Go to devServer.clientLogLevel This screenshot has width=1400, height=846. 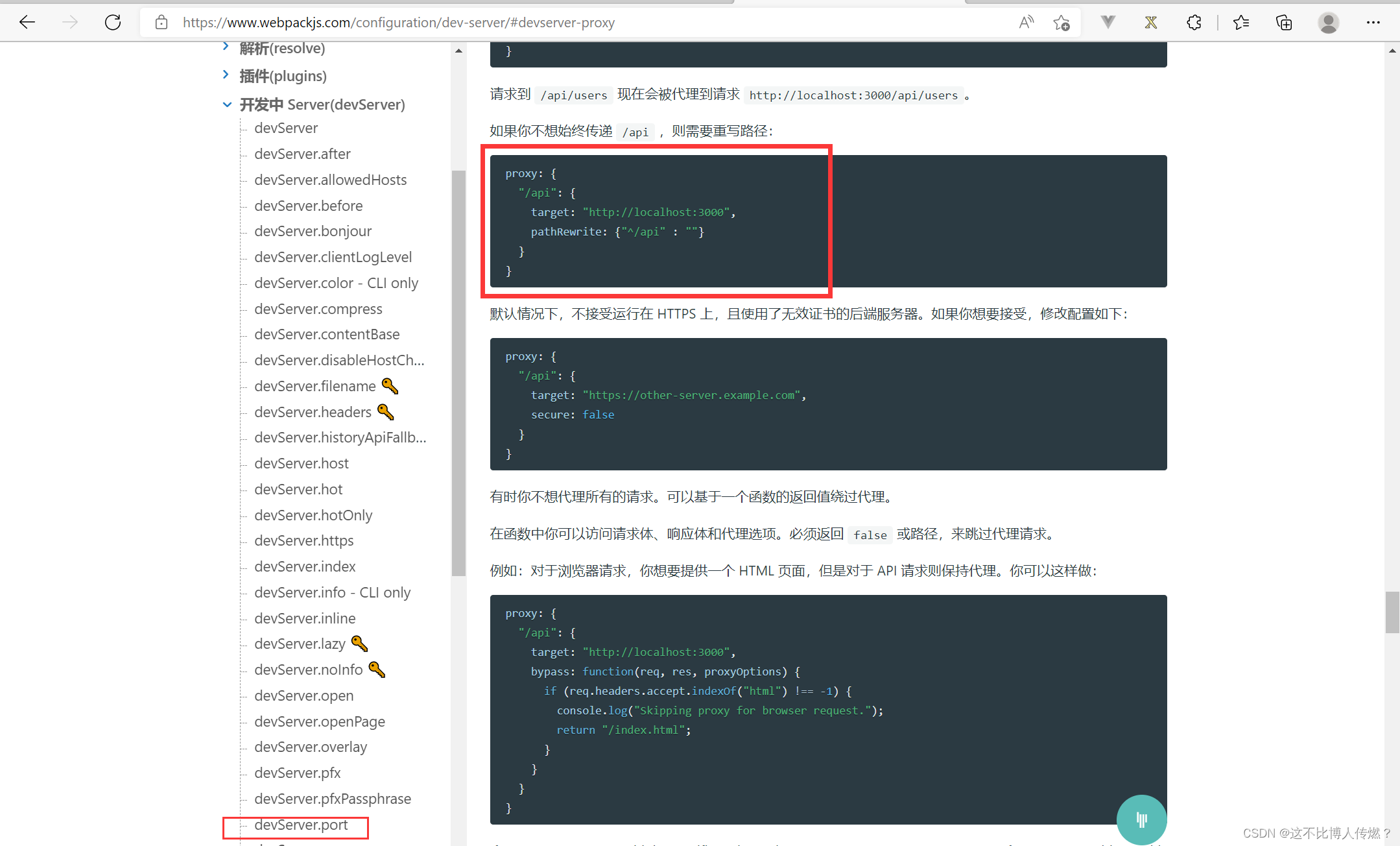click(x=333, y=257)
